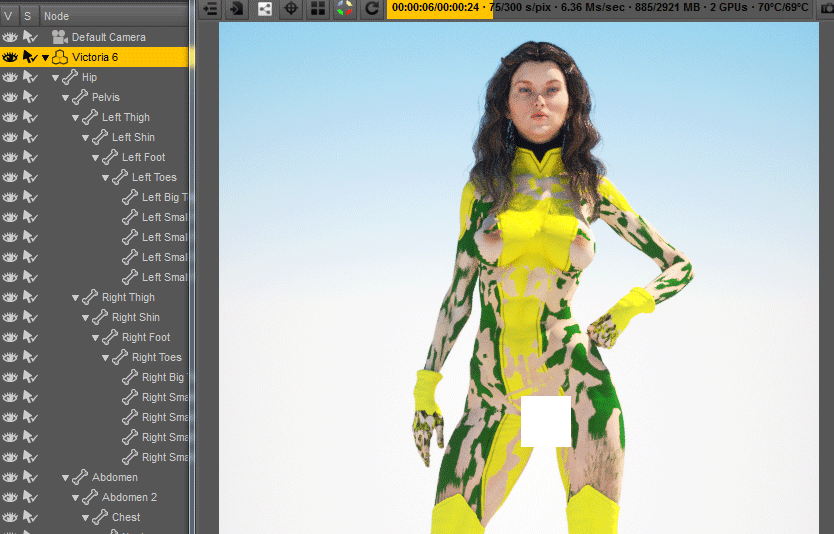
Task: Toggle the Hip bone visibility eye
Action: click(x=10, y=77)
